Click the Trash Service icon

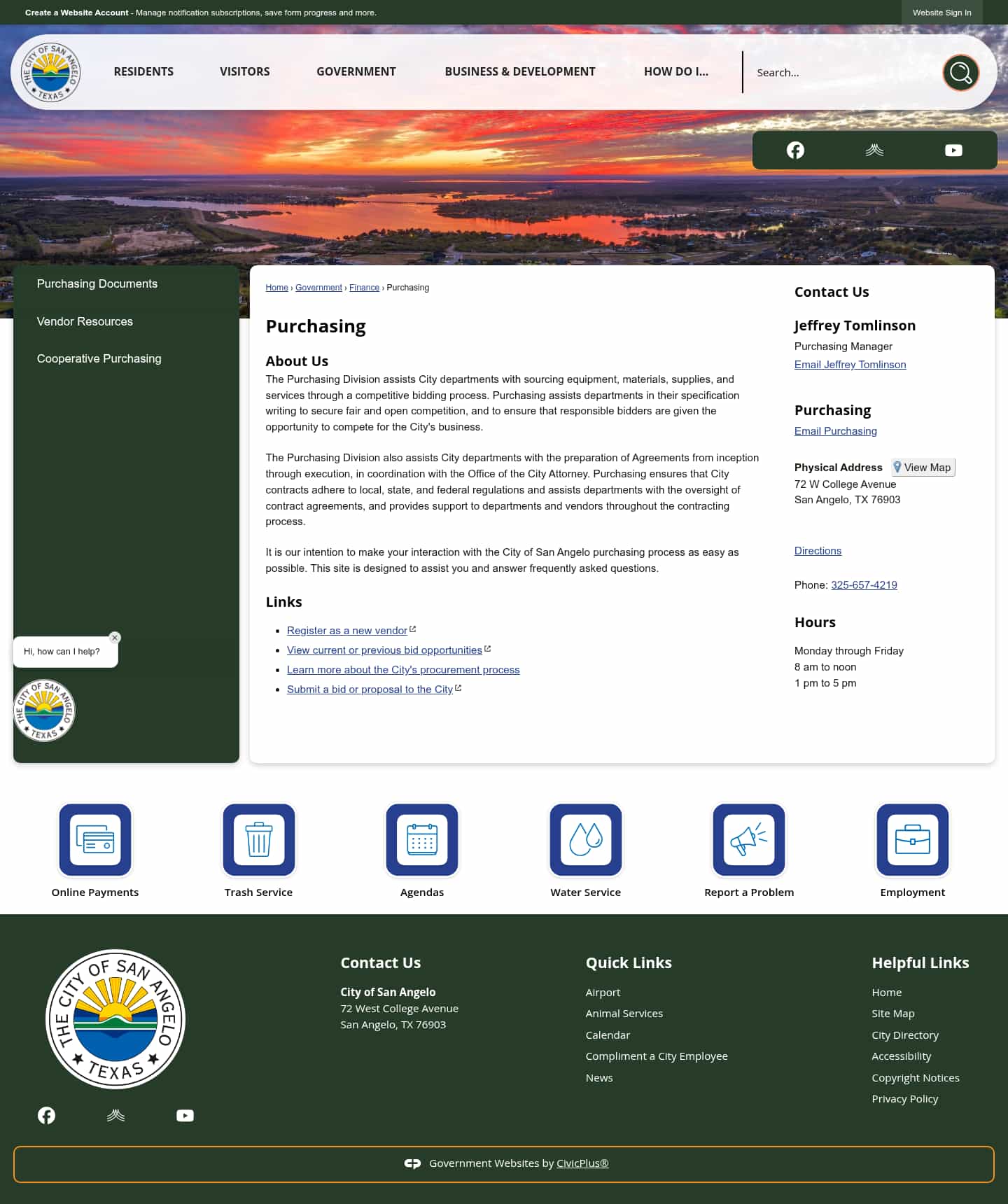click(259, 840)
